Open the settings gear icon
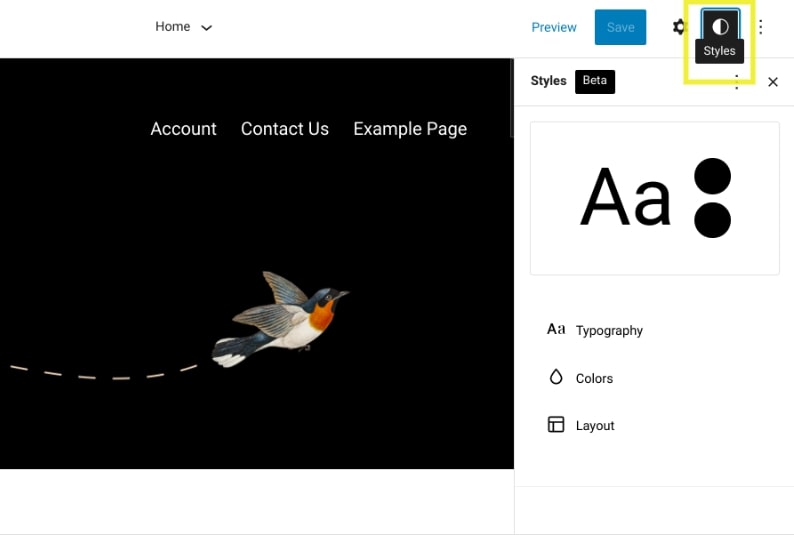Image resolution: width=794 pixels, height=537 pixels. [680, 27]
